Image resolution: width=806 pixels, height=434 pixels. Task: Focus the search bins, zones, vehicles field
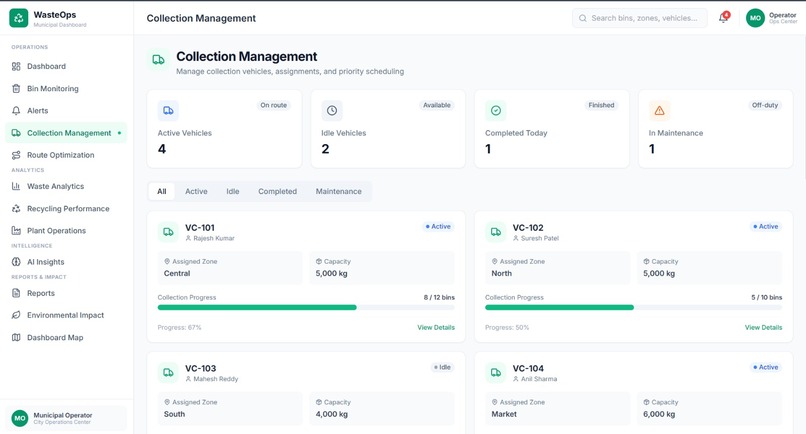pos(639,18)
